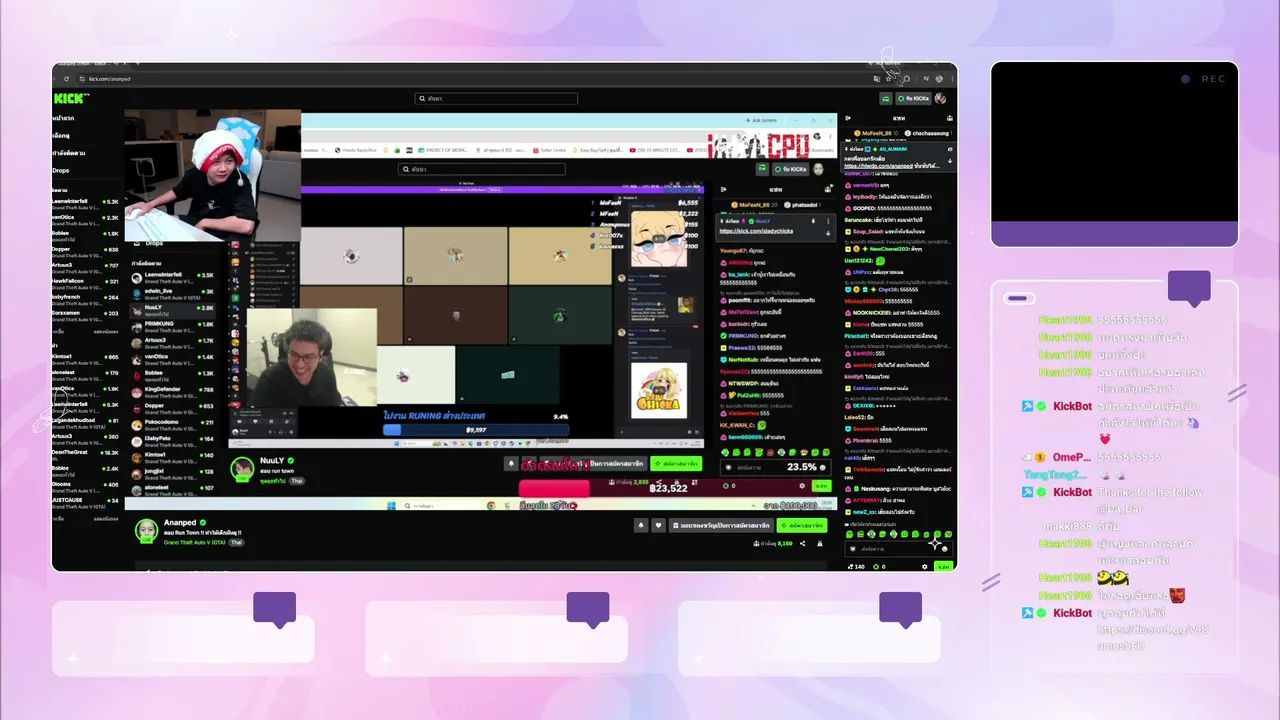The height and width of the screenshot is (720, 1280).
Task: Open Soraxamen channel in the sidebar
Action: [x=86, y=315]
